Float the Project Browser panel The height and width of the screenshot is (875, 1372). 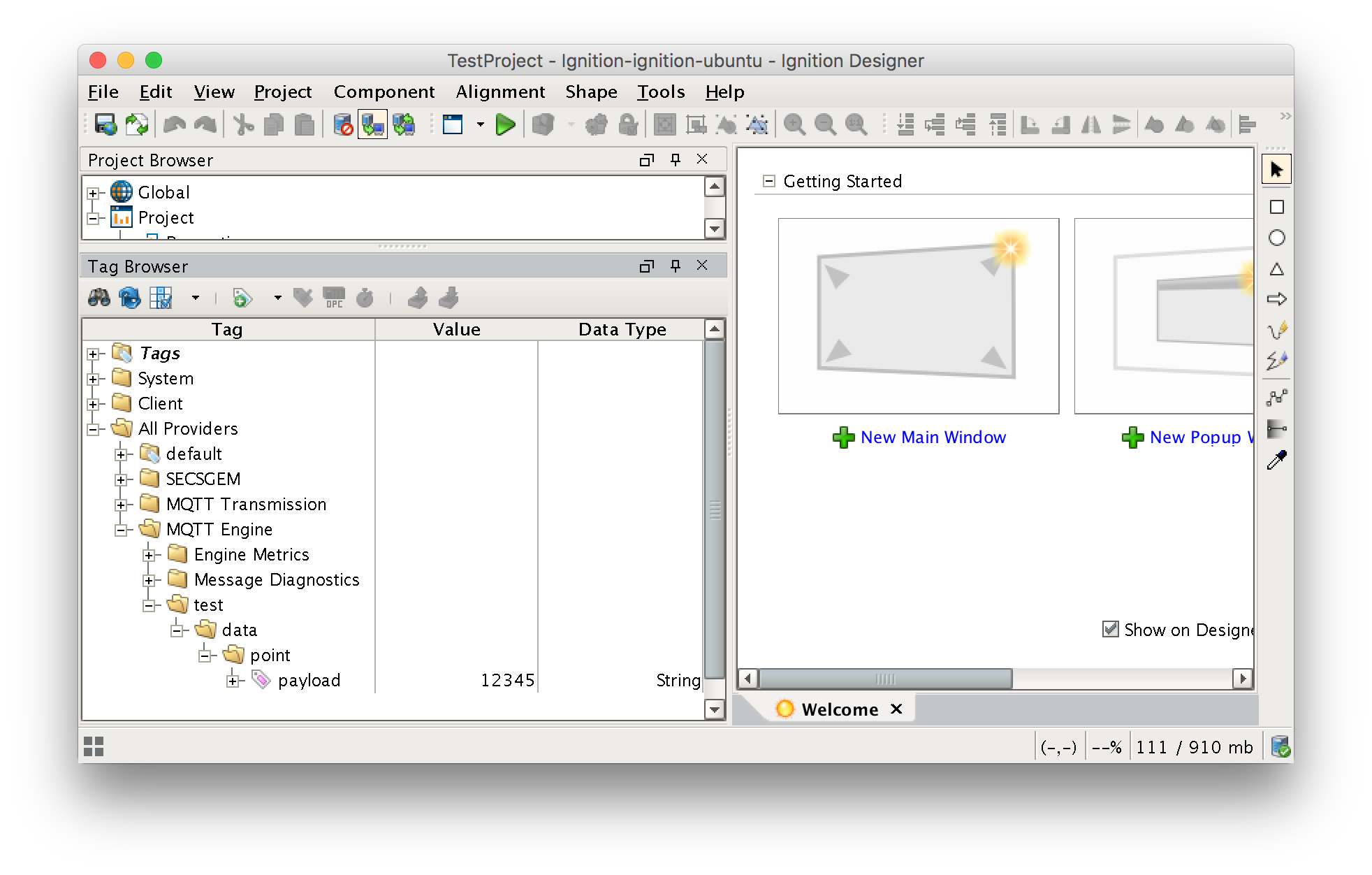click(647, 159)
